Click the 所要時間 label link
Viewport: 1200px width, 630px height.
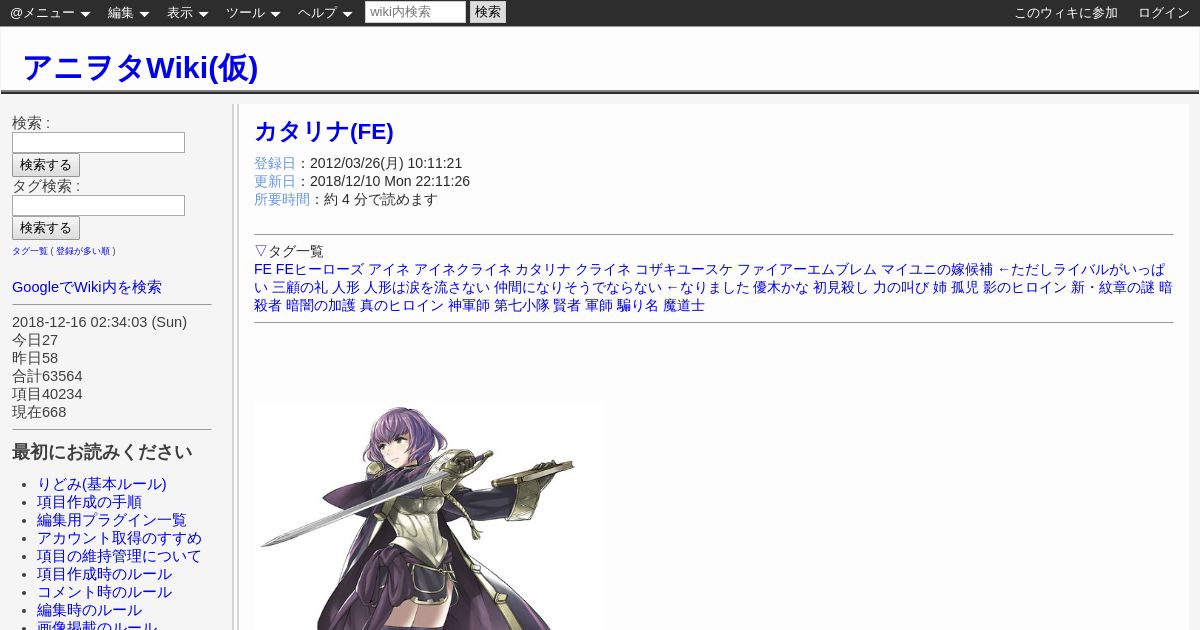click(282, 199)
